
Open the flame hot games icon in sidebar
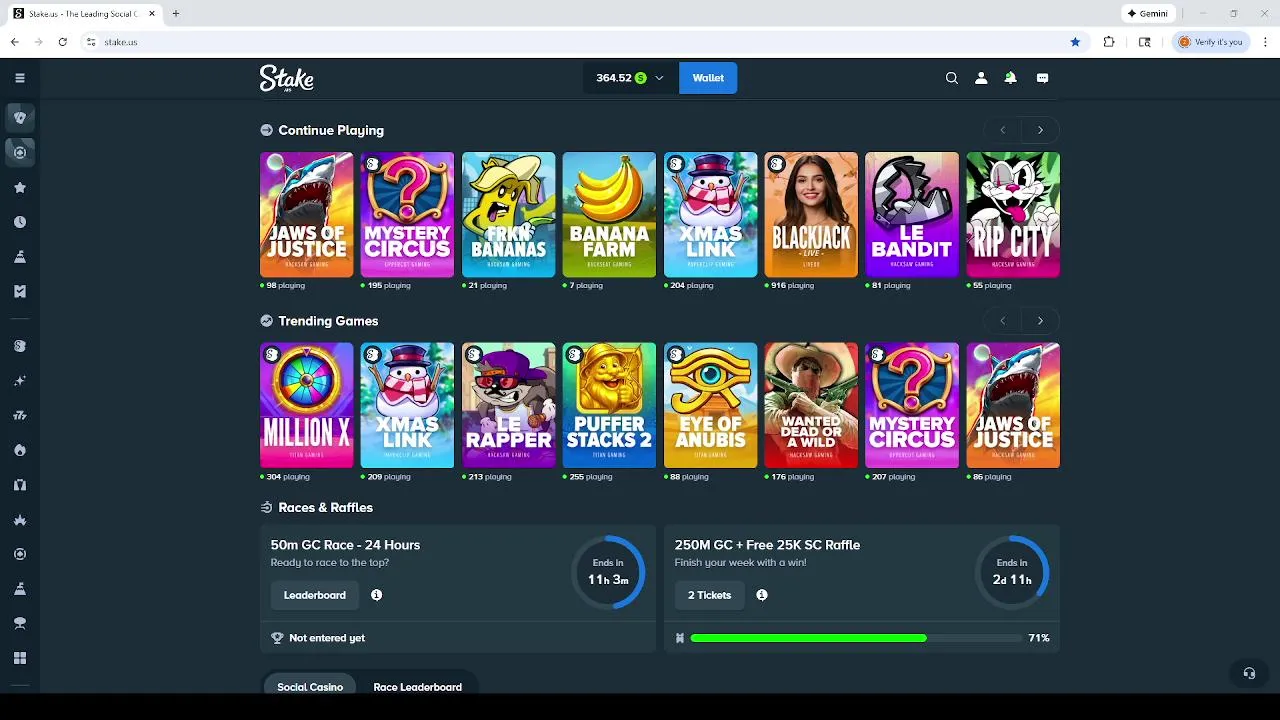(x=19, y=450)
